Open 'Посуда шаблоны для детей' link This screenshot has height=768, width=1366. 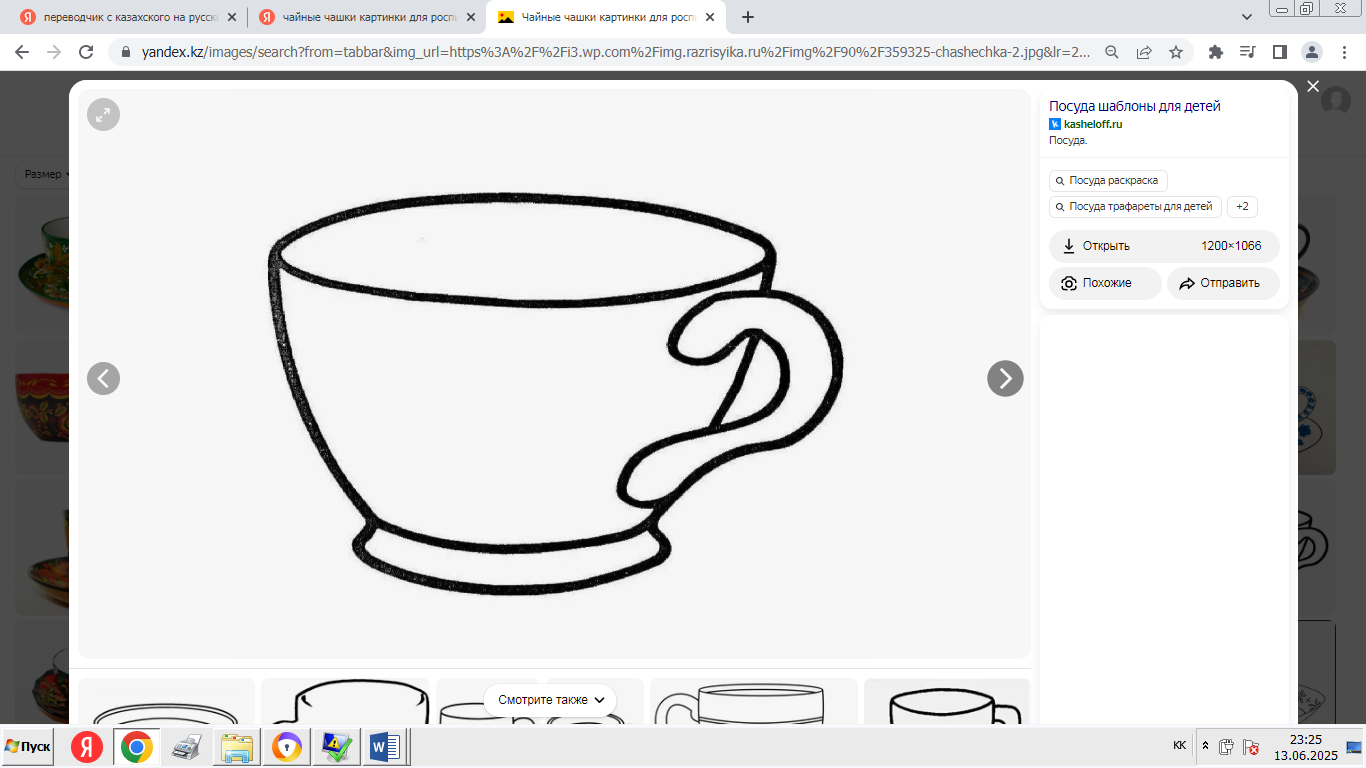coord(1134,106)
